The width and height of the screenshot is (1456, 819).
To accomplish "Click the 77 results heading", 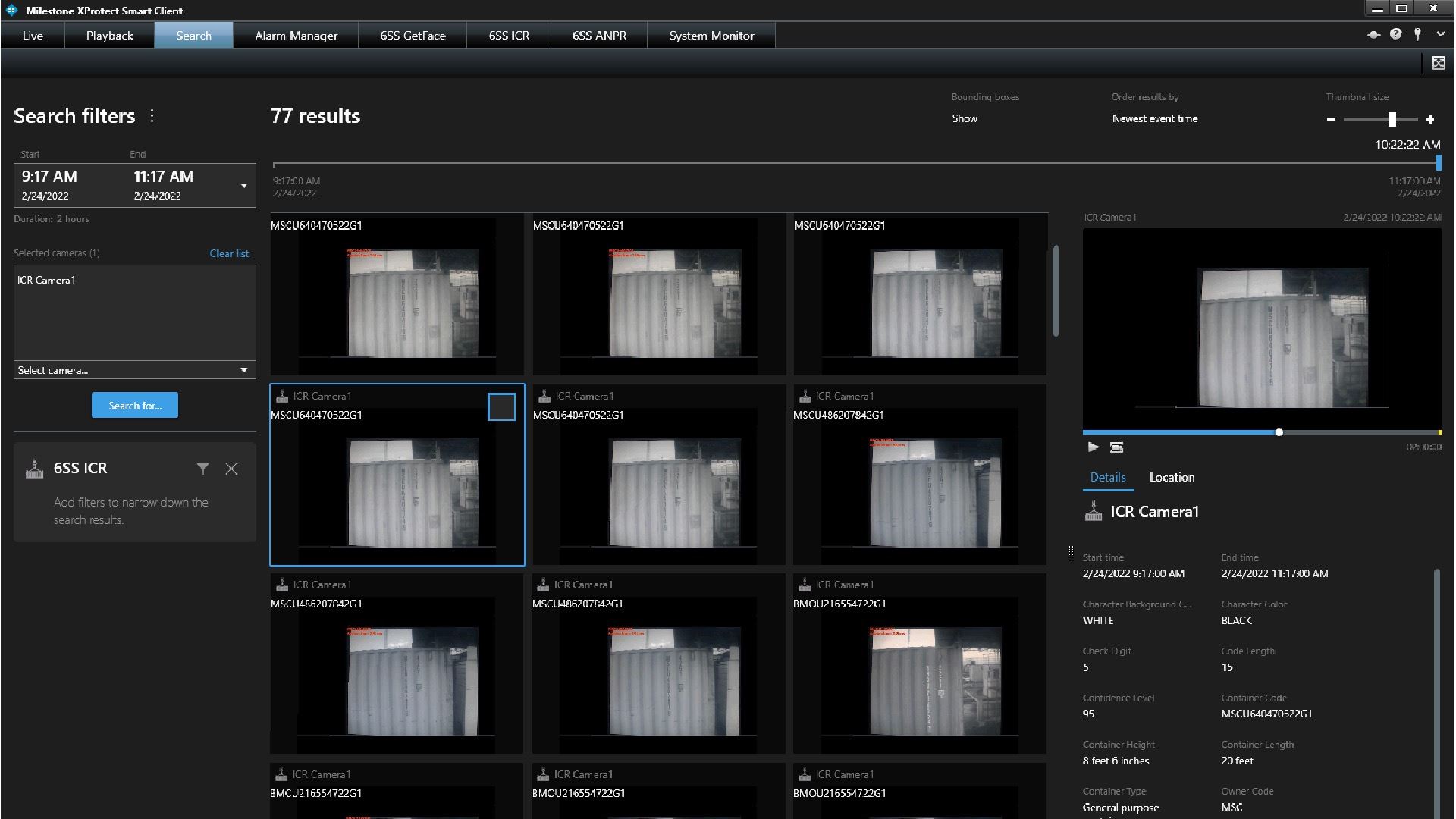I will [315, 116].
